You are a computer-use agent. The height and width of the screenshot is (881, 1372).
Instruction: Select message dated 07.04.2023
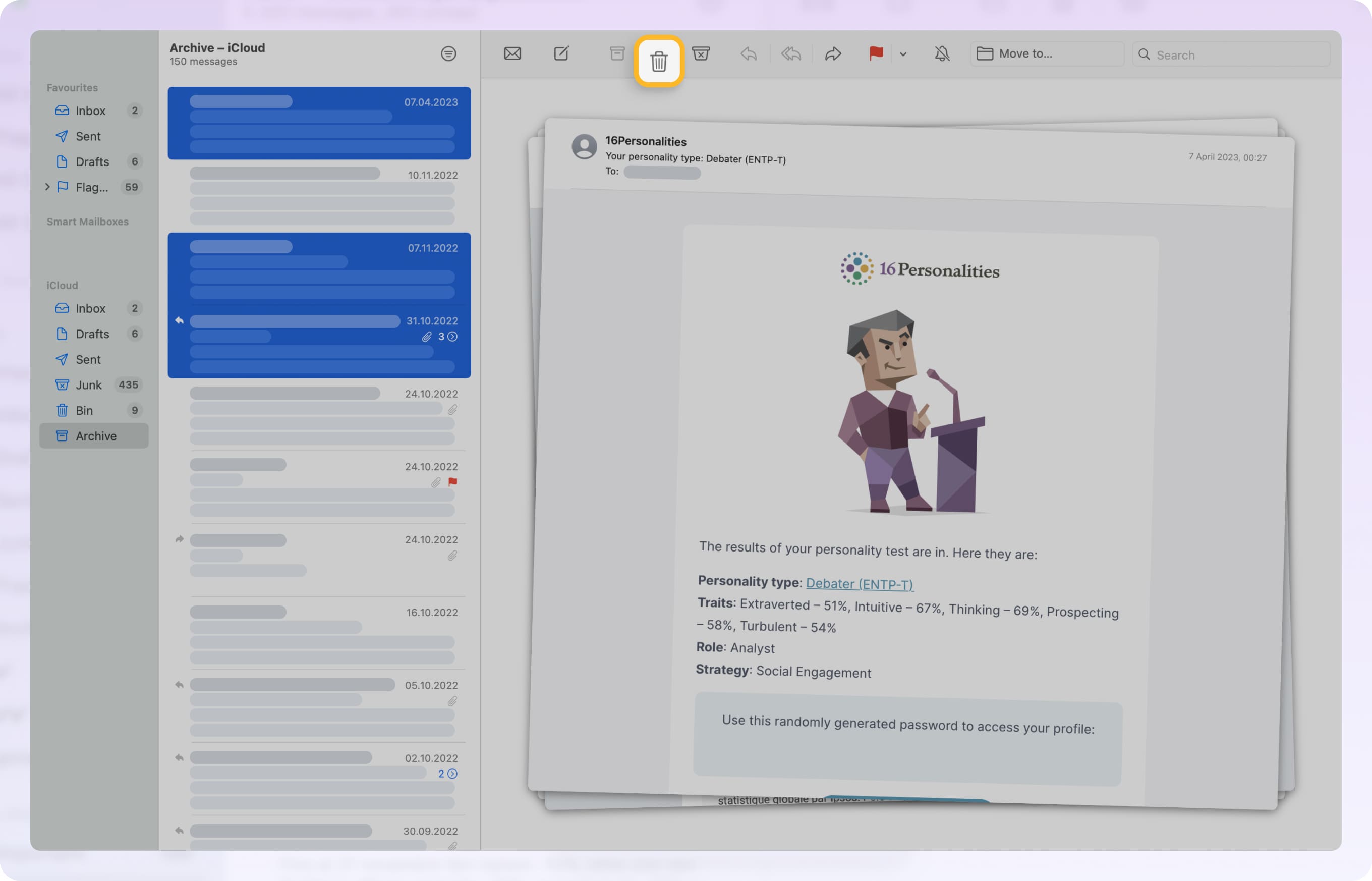point(319,123)
